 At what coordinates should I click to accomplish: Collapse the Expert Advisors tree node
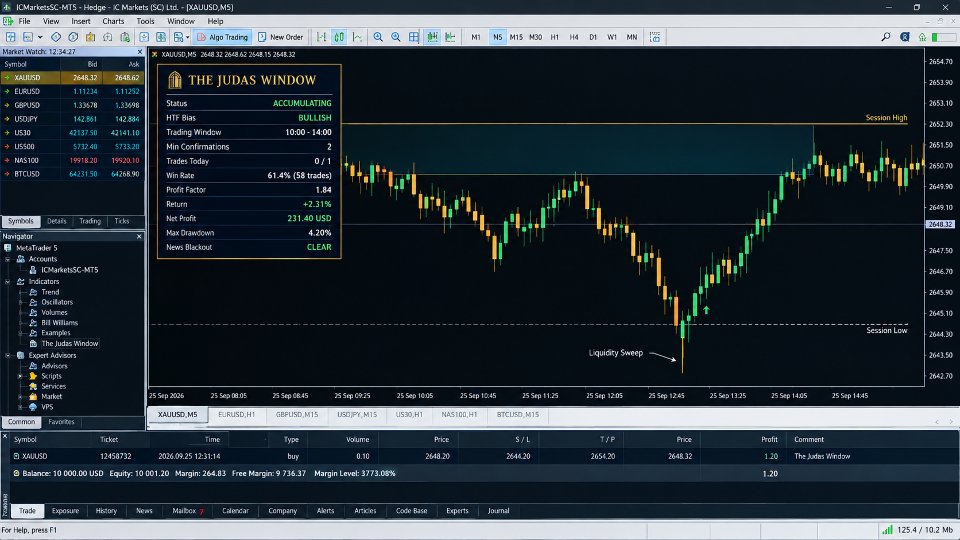(x=8, y=355)
